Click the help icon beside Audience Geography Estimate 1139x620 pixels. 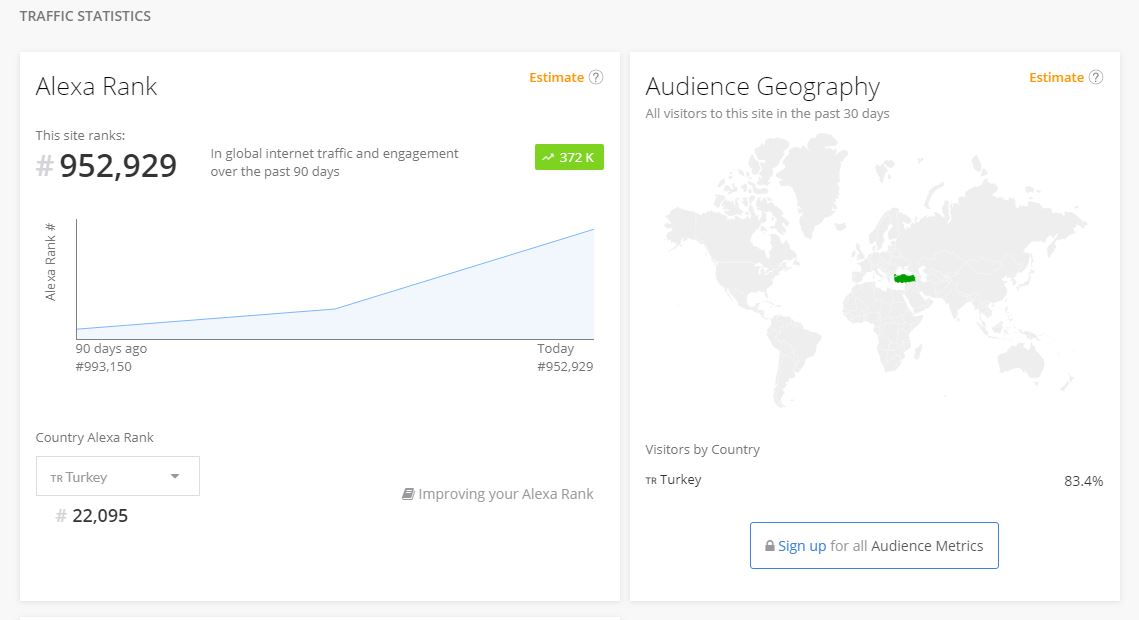tap(1095, 77)
